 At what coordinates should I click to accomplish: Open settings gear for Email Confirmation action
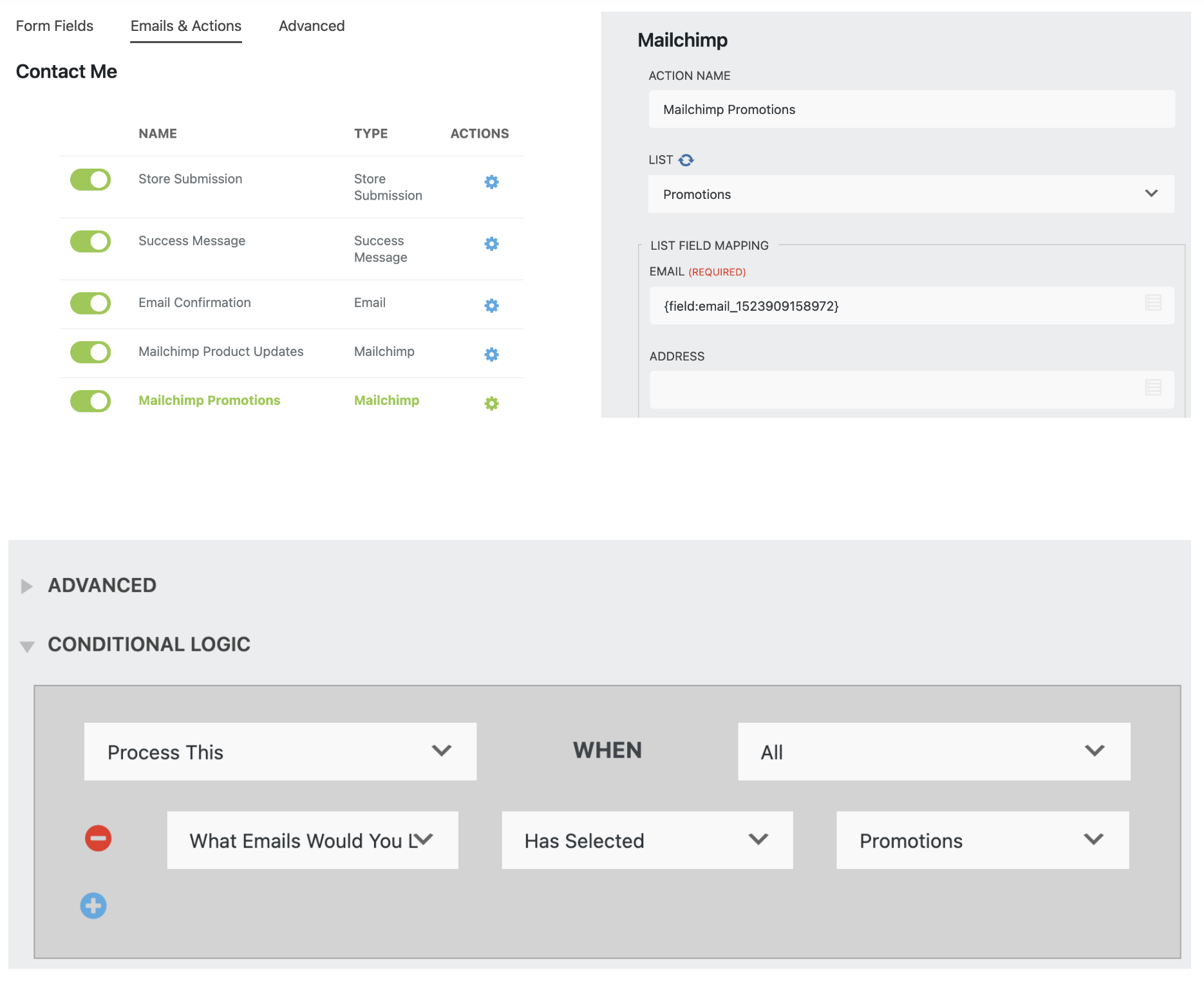tap(491, 305)
